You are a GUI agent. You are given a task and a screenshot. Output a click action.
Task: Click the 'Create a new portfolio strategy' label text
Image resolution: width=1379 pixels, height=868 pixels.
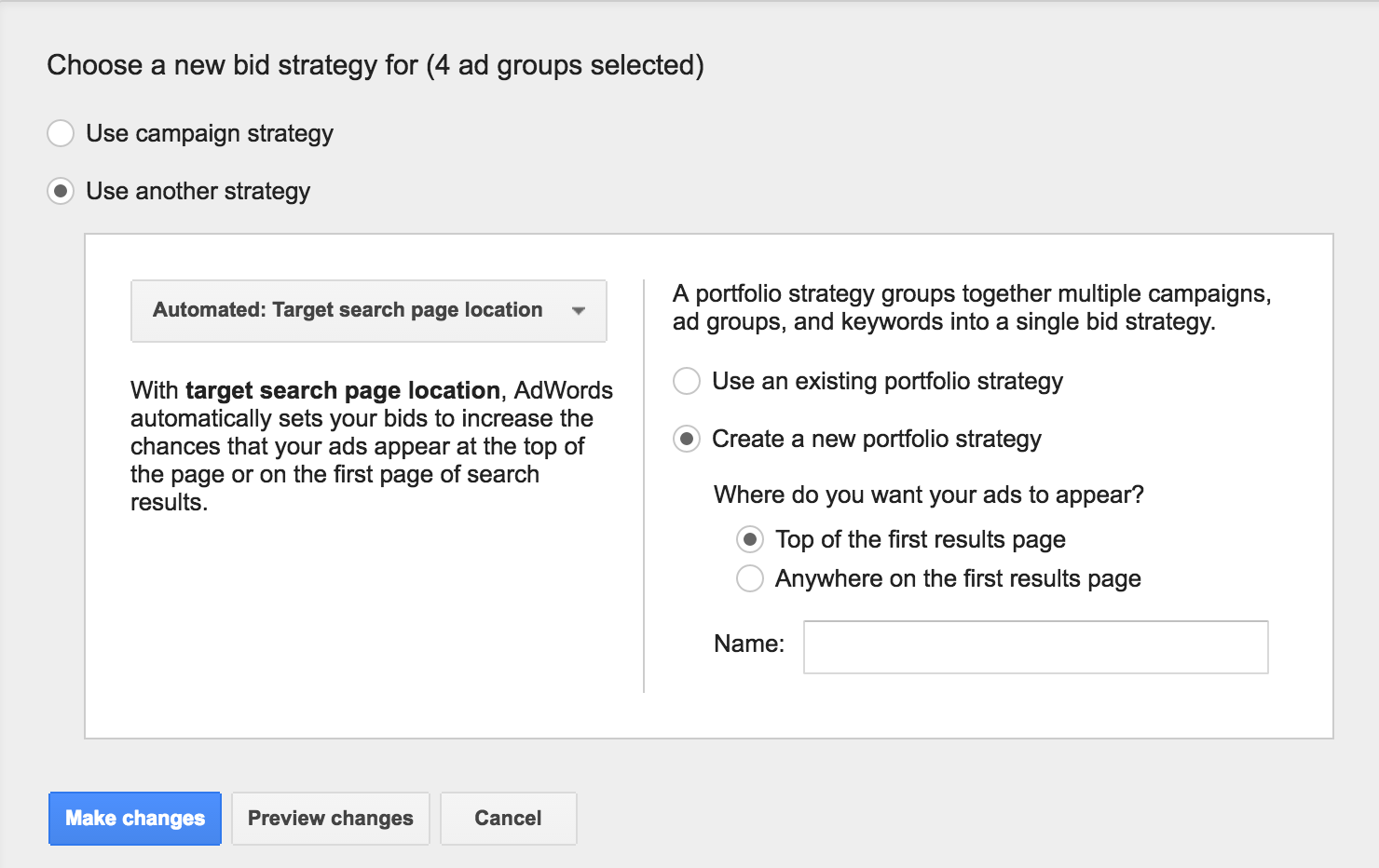pyautogui.click(x=877, y=440)
